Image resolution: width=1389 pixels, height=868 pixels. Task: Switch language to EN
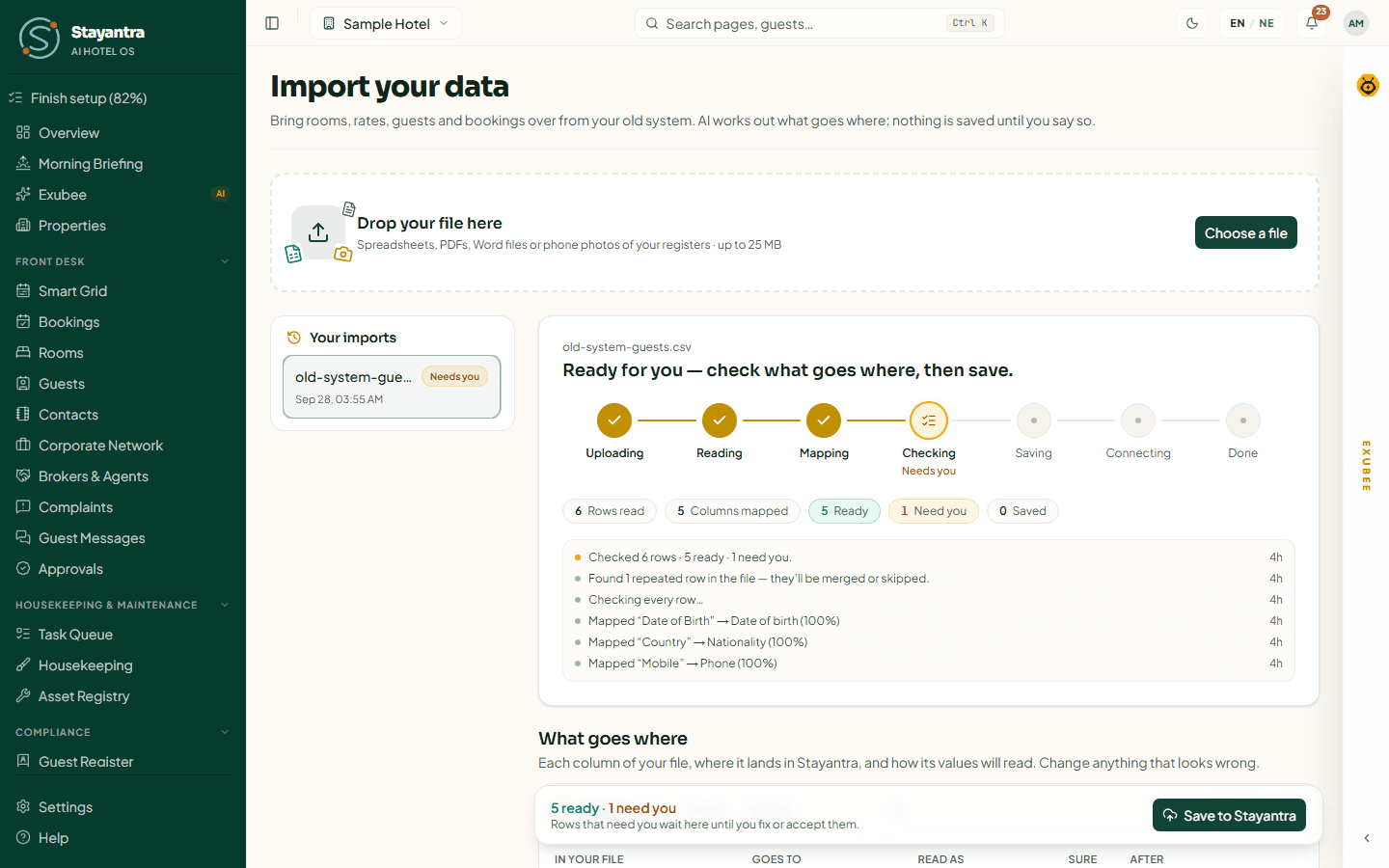(x=1238, y=23)
